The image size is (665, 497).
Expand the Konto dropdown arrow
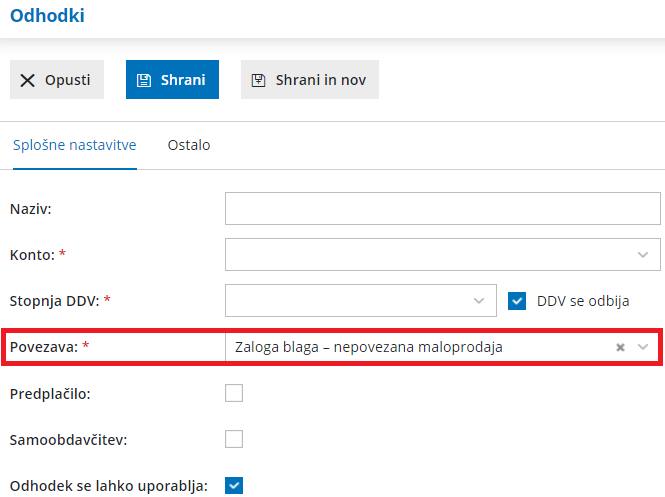643,255
